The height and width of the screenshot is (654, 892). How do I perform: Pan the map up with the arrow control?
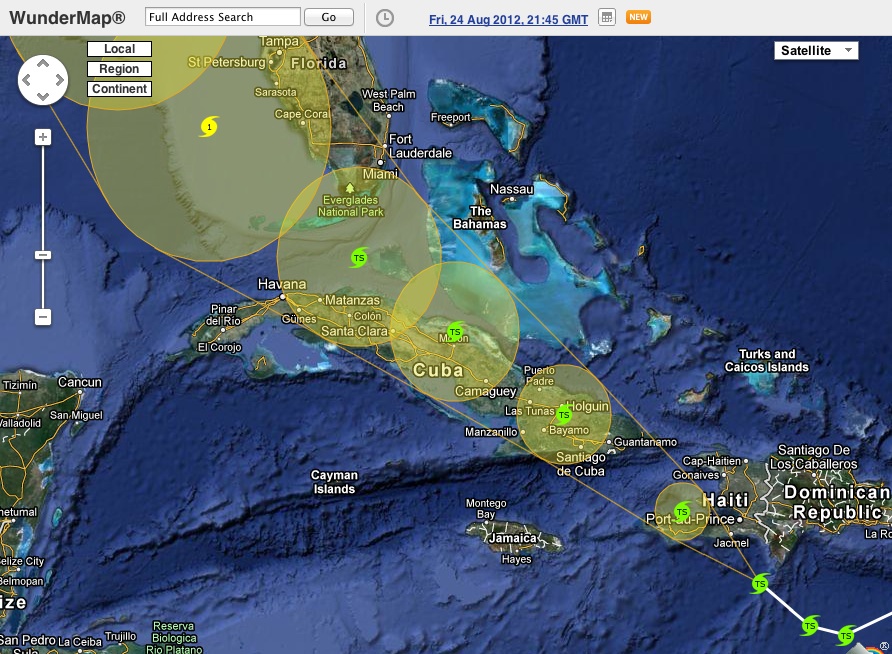click(43, 64)
